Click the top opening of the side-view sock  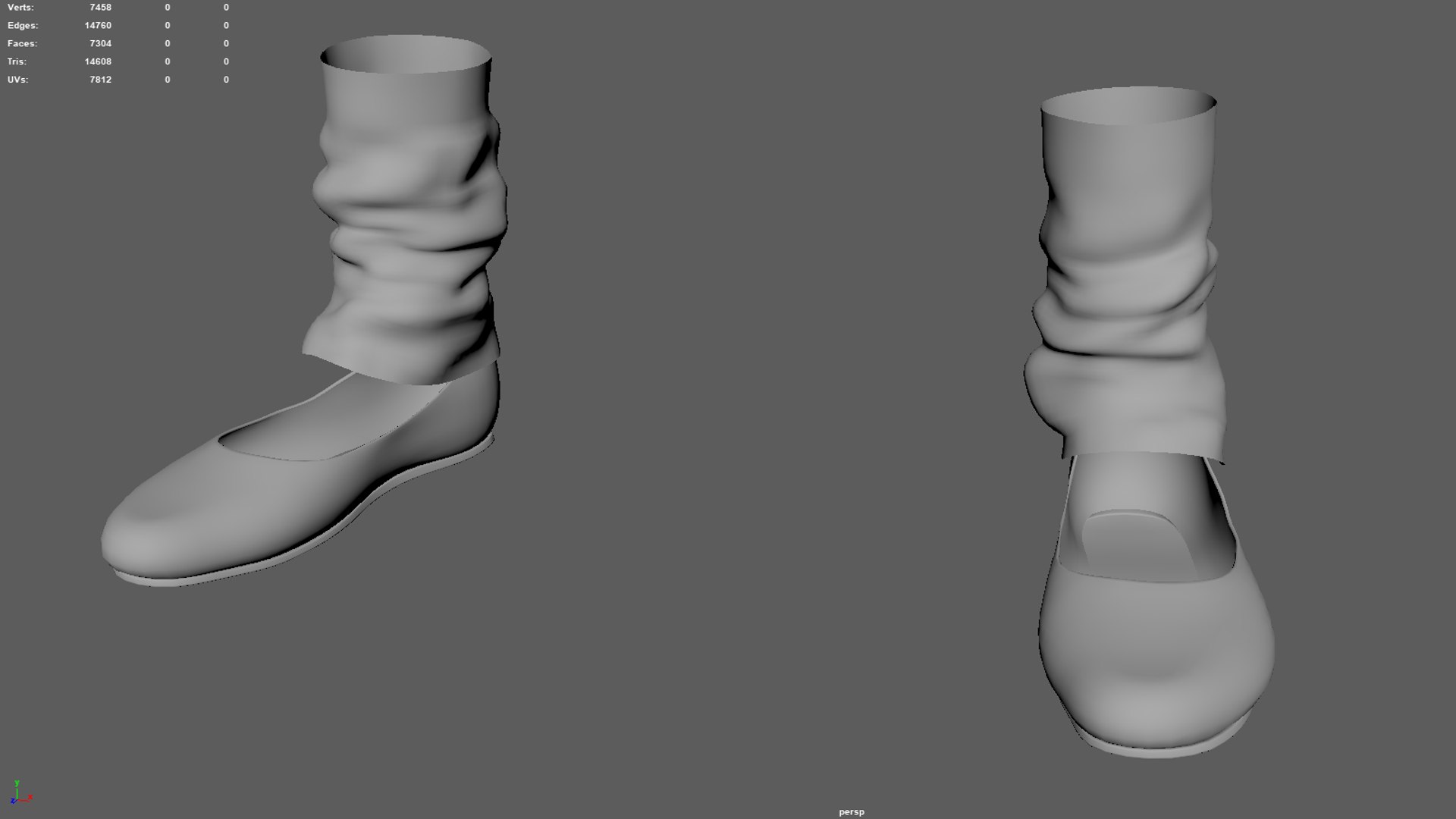tap(406, 55)
